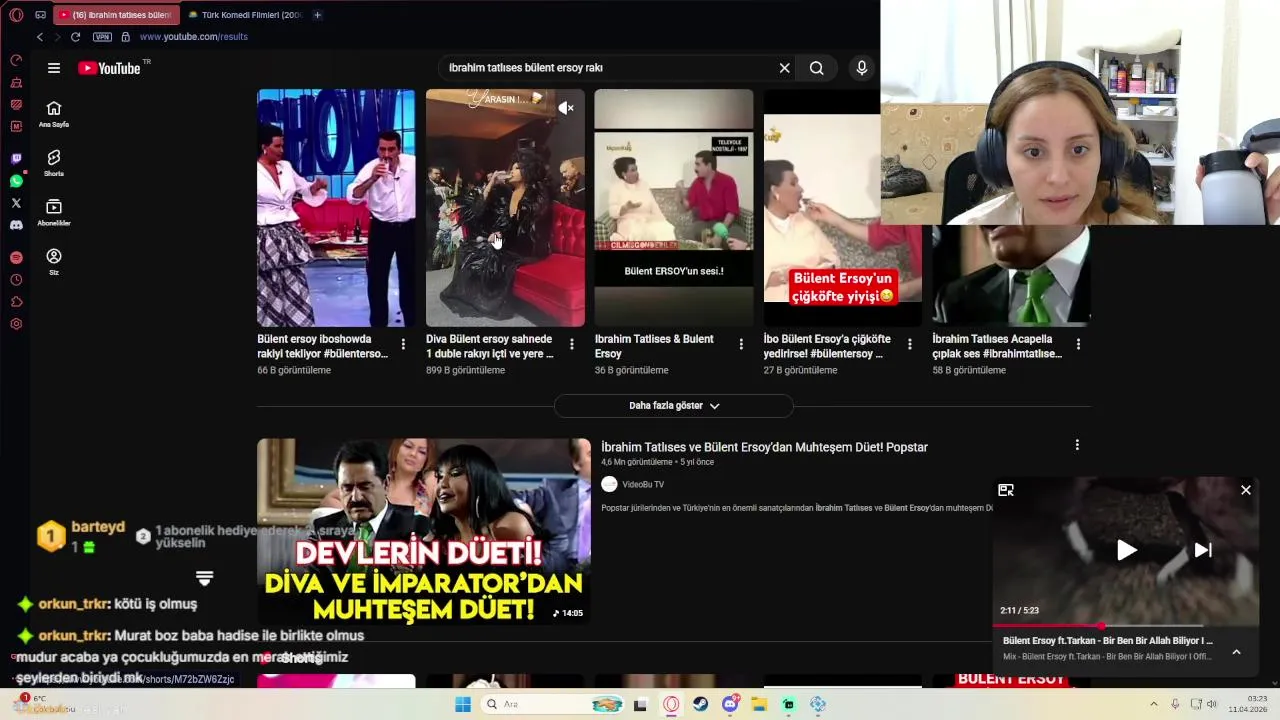
Task: Expand the miniplayer playlist chevron
Action: pyautogui.click(x=1236, y=652)
